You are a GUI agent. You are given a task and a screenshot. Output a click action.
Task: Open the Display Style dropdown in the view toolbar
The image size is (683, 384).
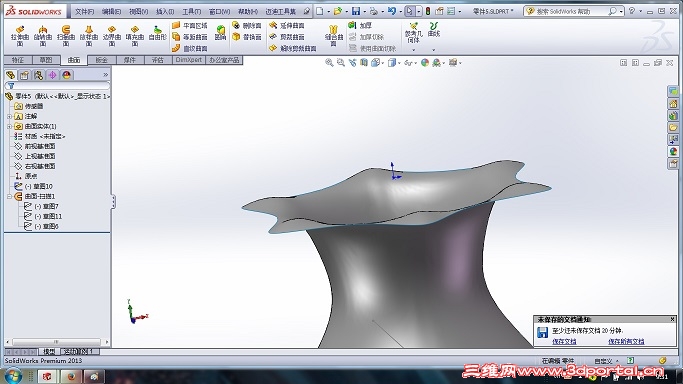coord(399,63)
